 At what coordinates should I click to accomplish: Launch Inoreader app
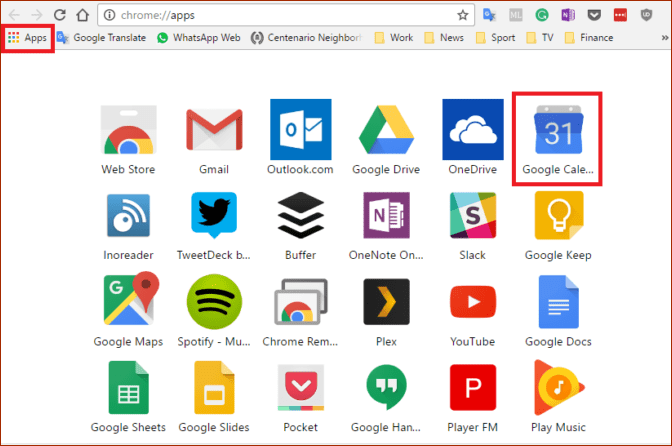coord(128,225)
